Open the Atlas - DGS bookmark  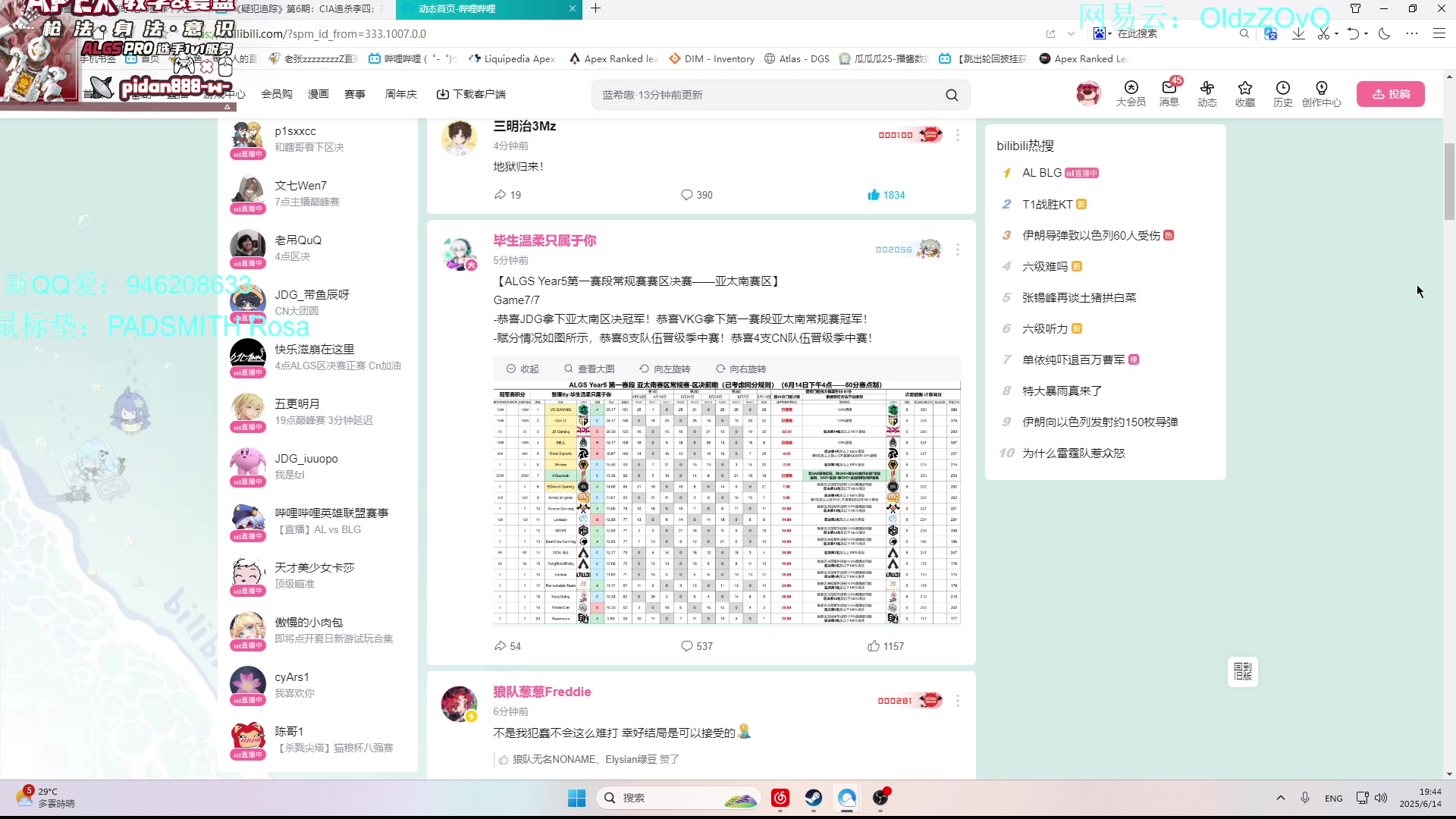(797, 58)
